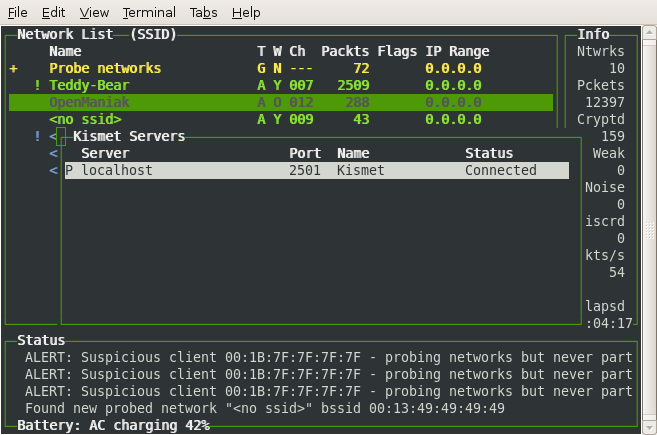Click the Cryptd value 159
Viewport: 657px width, 435px height.
coord(613,136)
